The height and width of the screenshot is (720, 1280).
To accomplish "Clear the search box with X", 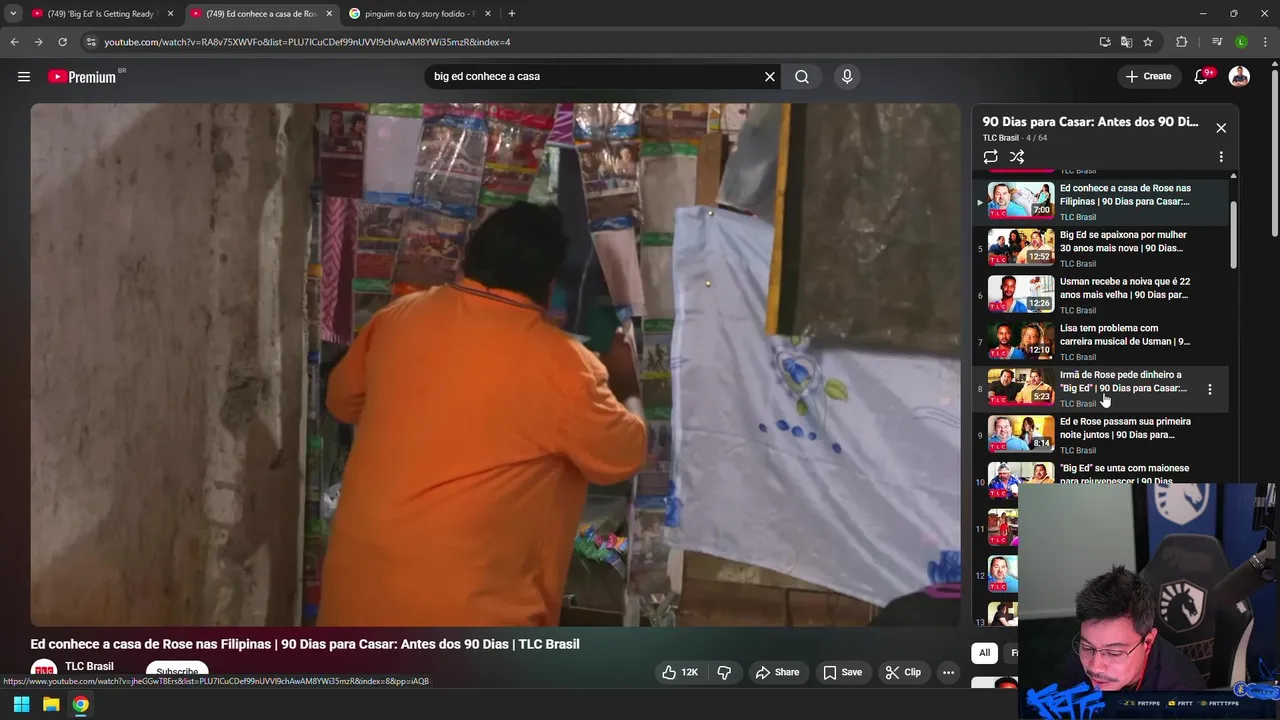I will pos(770,76).
